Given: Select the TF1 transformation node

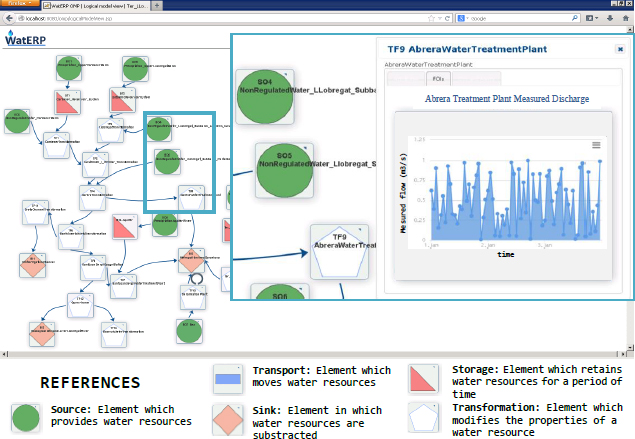Looking at the screenshot, I should tap(56, 145).
